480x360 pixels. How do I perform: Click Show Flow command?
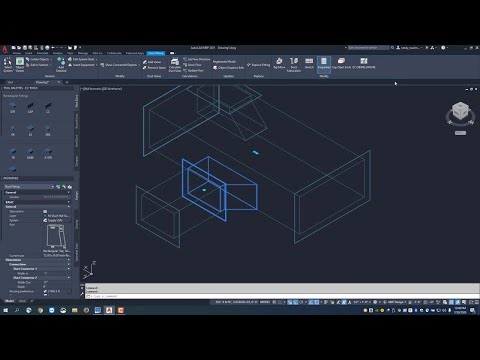192,65
